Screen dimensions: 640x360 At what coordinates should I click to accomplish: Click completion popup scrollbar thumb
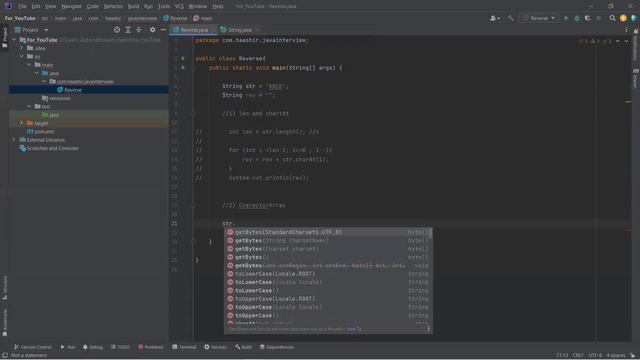430,233
